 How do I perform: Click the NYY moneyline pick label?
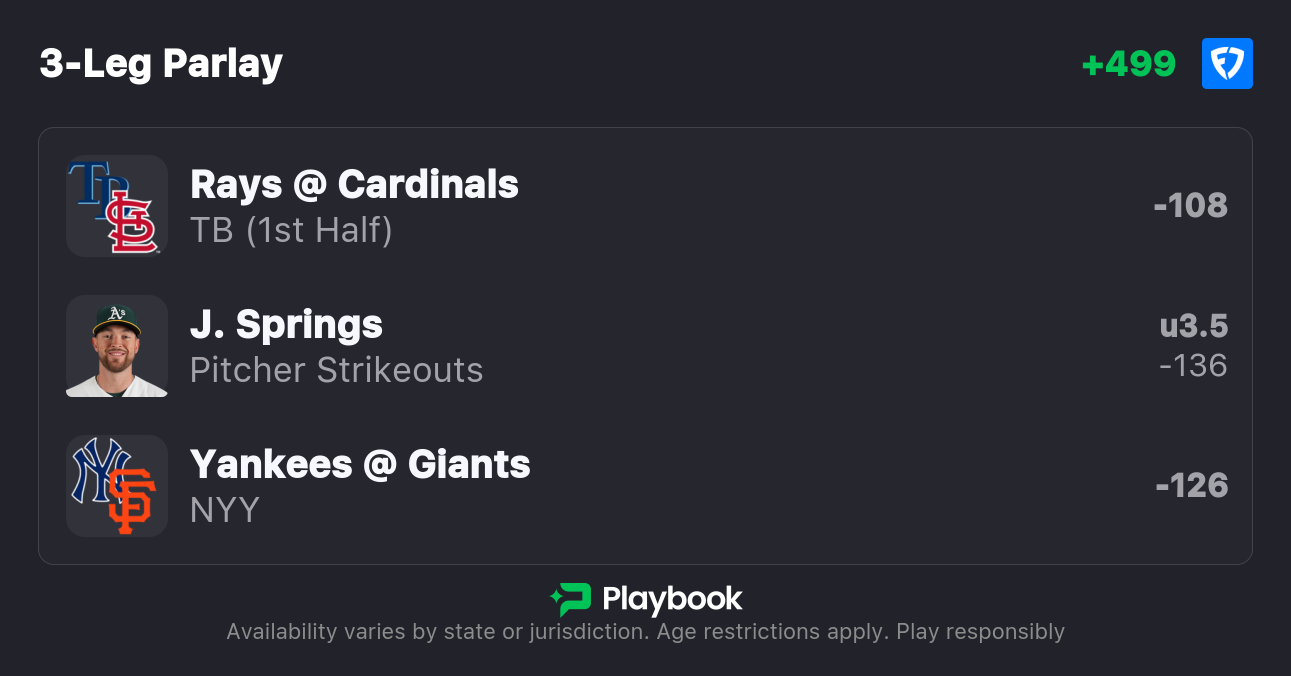[225, 510]
